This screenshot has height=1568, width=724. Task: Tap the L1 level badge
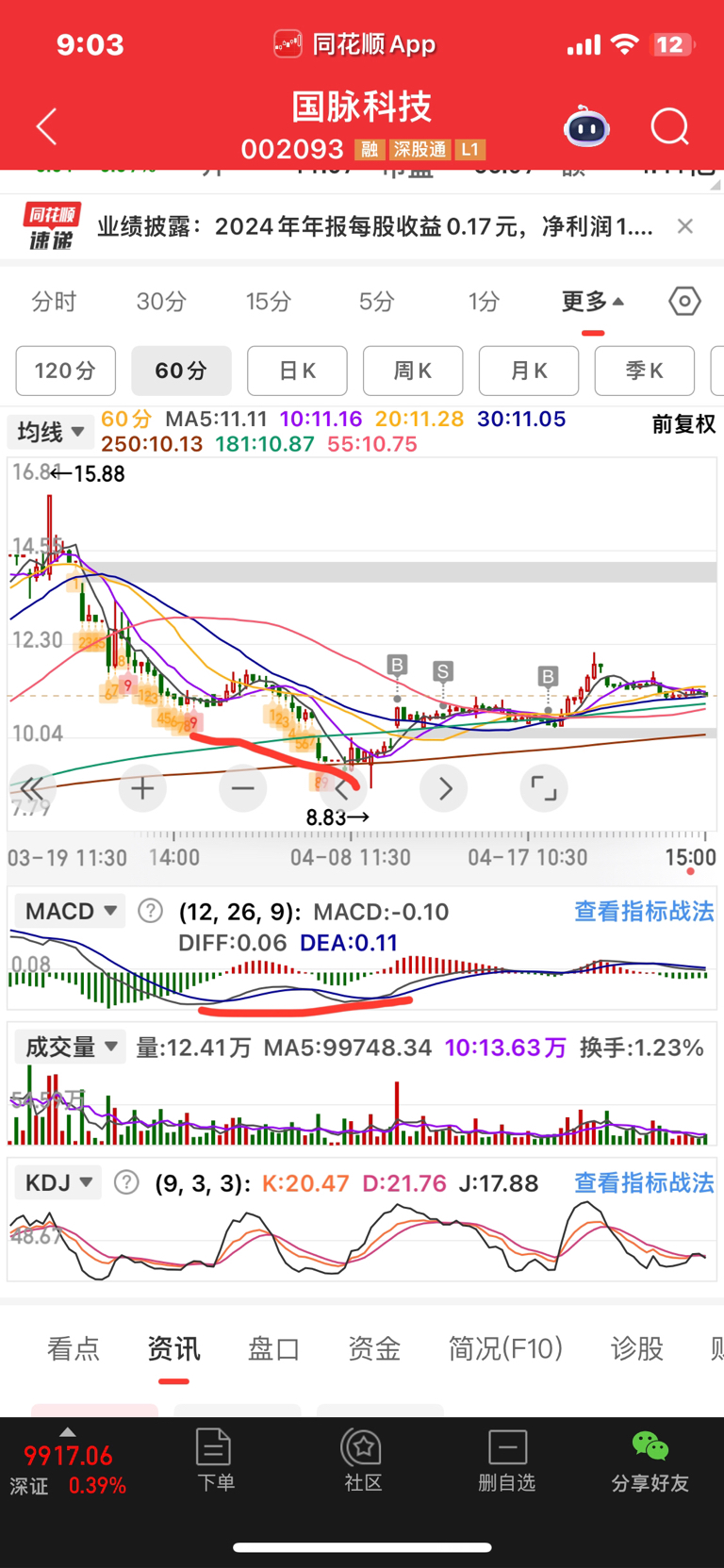pyautogui.click(x=470, y=150)
